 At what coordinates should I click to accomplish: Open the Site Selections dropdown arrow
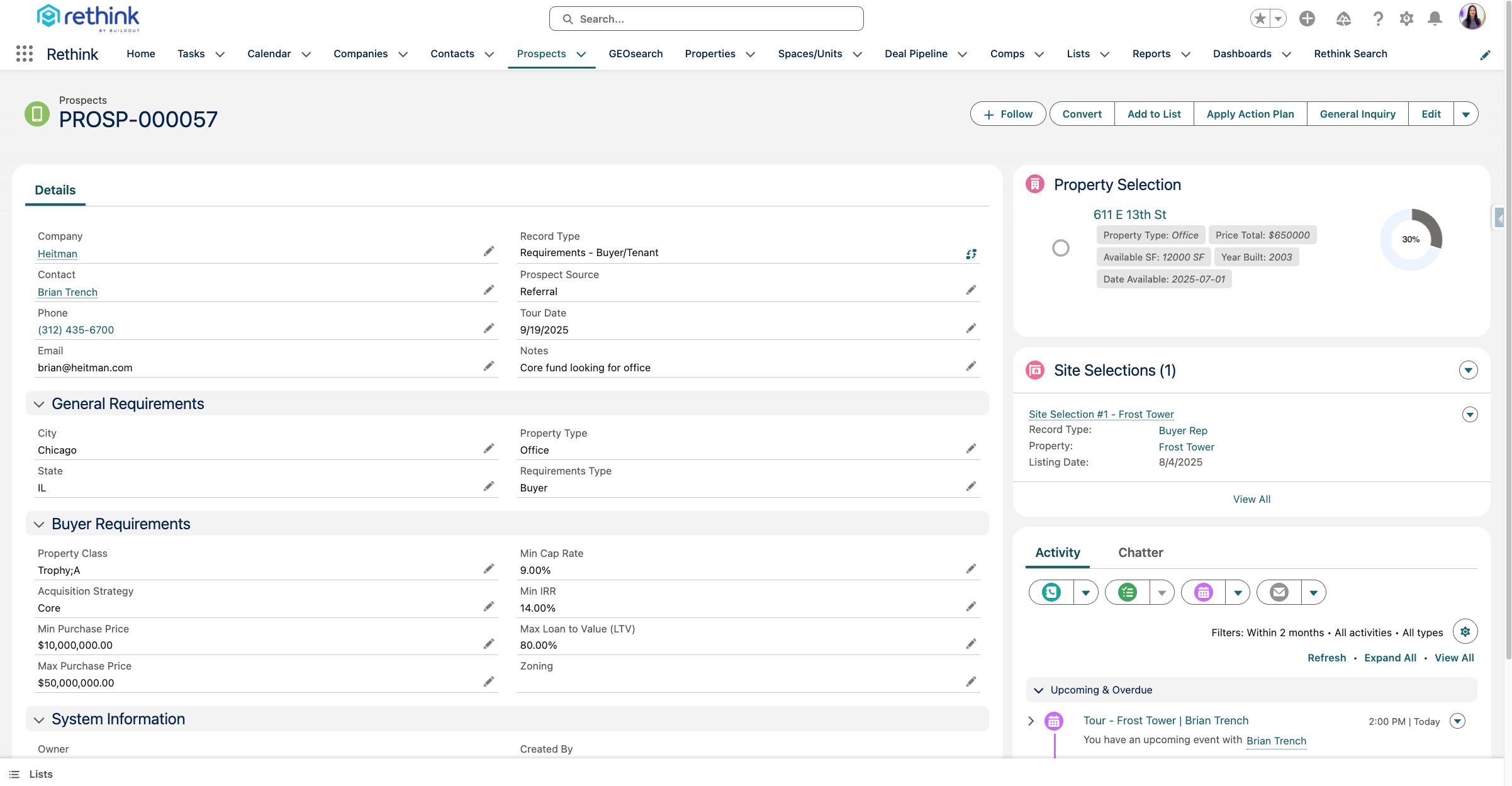pos(1469,370)
